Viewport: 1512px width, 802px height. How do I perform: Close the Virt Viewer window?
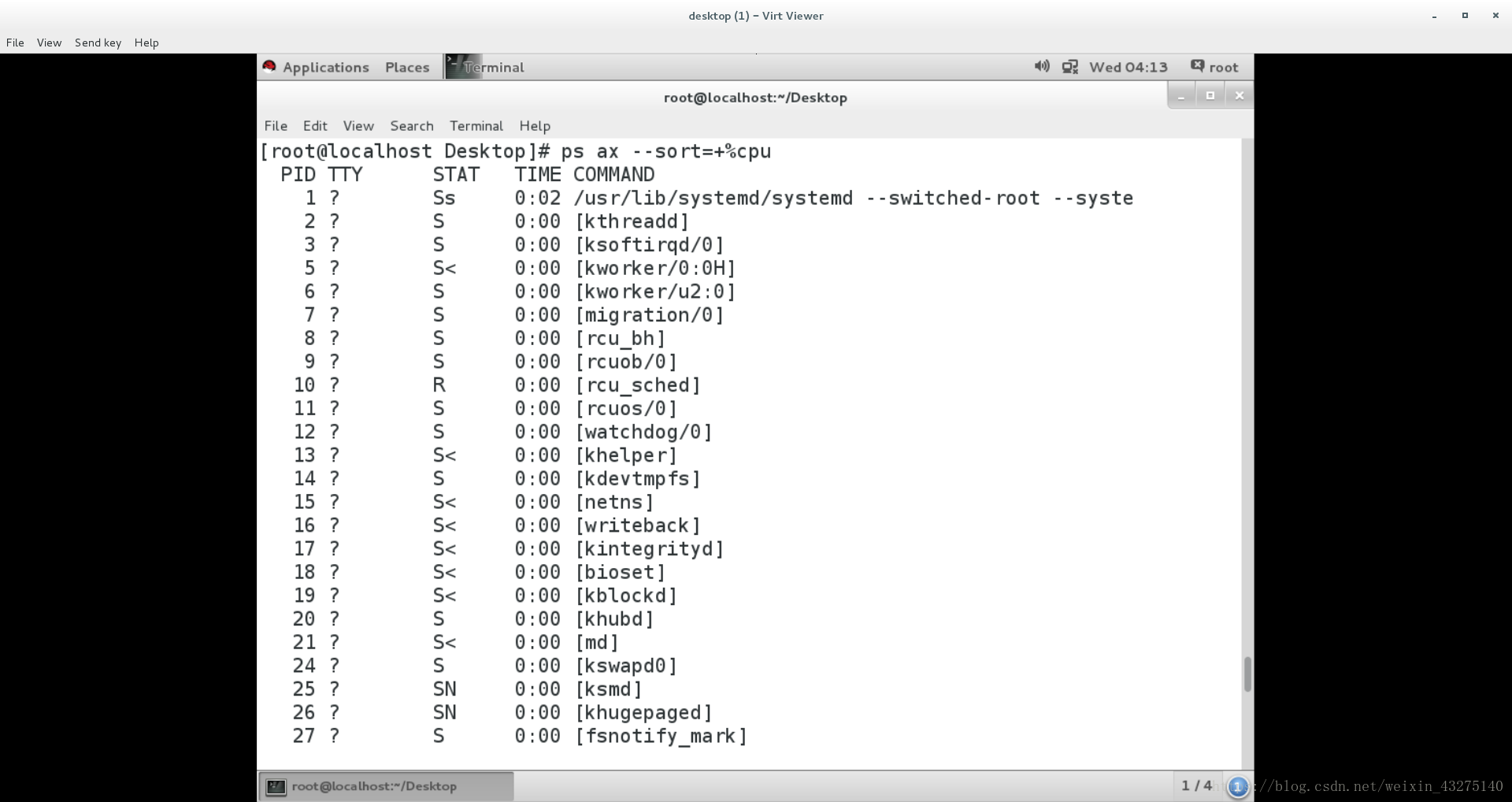(x=1495, y=16)
